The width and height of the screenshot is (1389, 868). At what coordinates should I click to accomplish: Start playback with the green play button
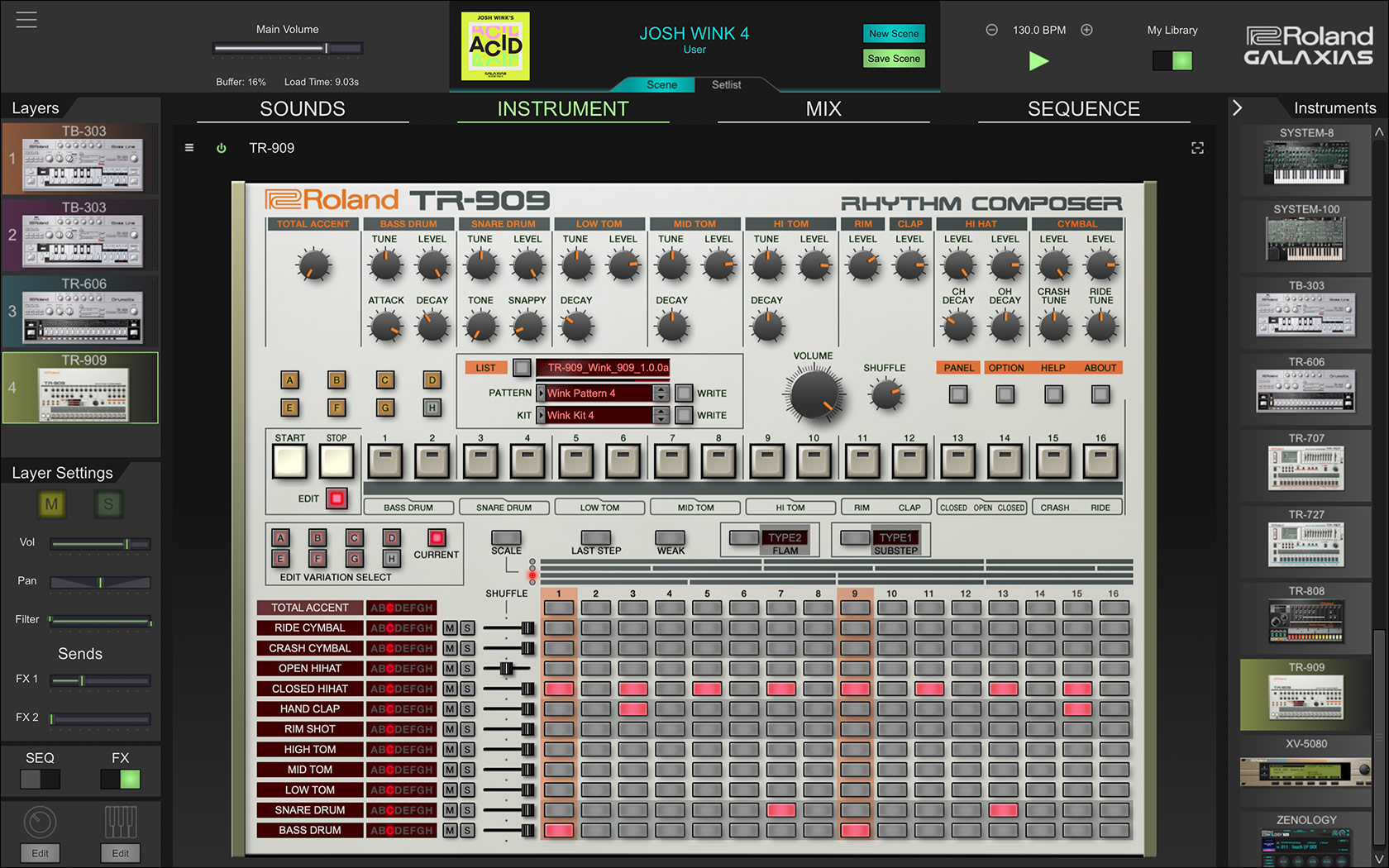(1038, 60)
